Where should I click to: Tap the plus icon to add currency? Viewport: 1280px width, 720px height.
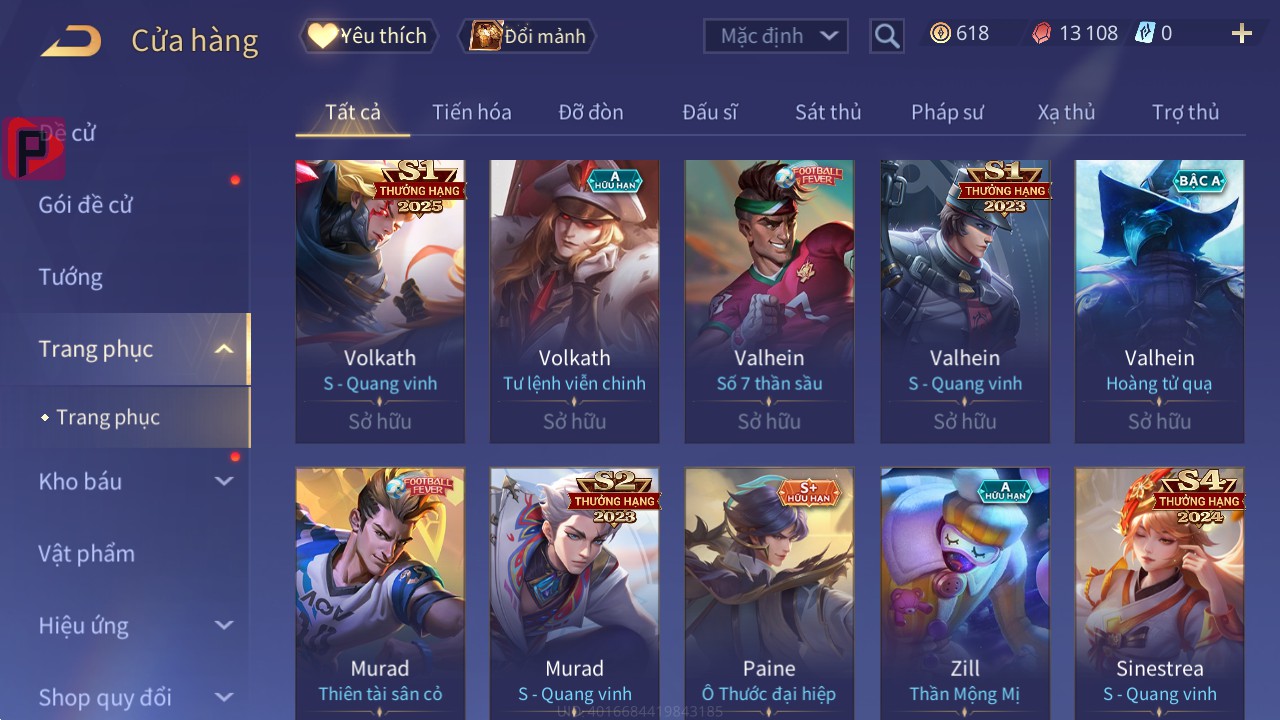point(1242,34)
